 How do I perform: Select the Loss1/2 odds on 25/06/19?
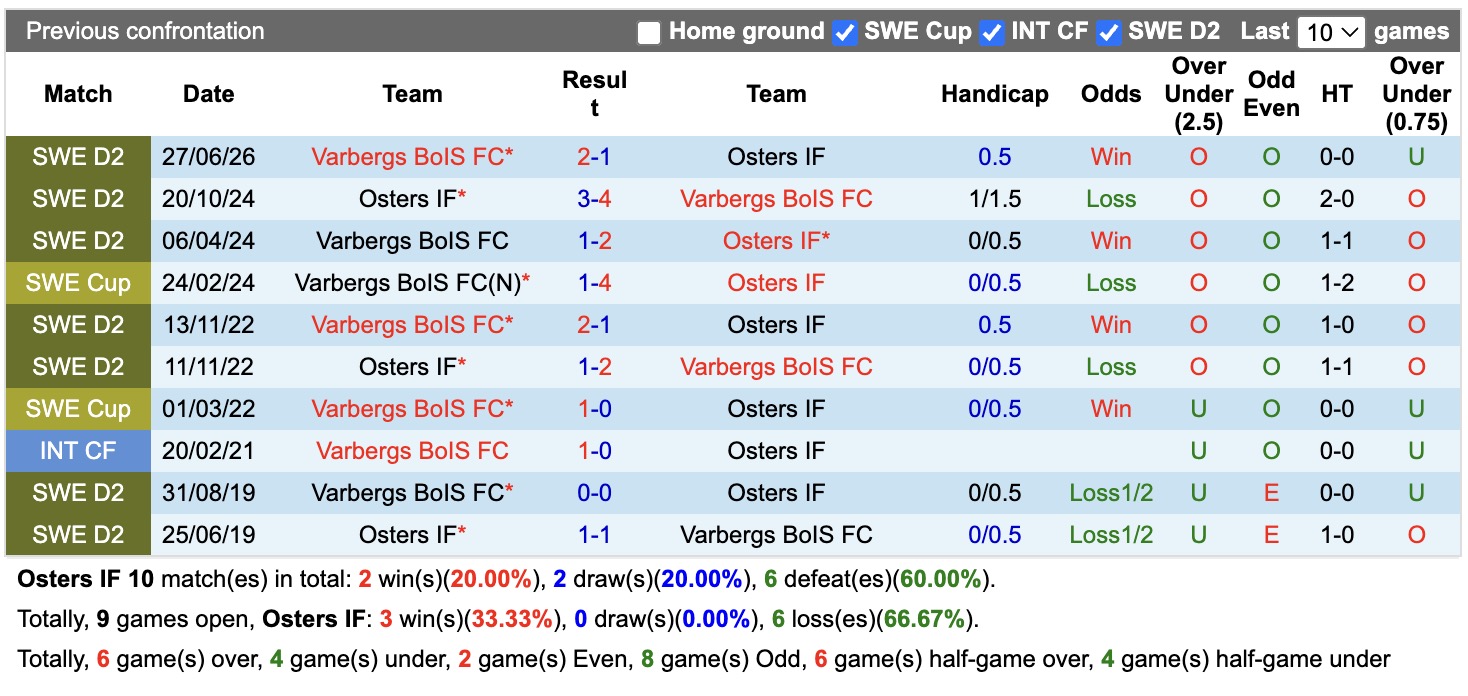(1111, 535)
